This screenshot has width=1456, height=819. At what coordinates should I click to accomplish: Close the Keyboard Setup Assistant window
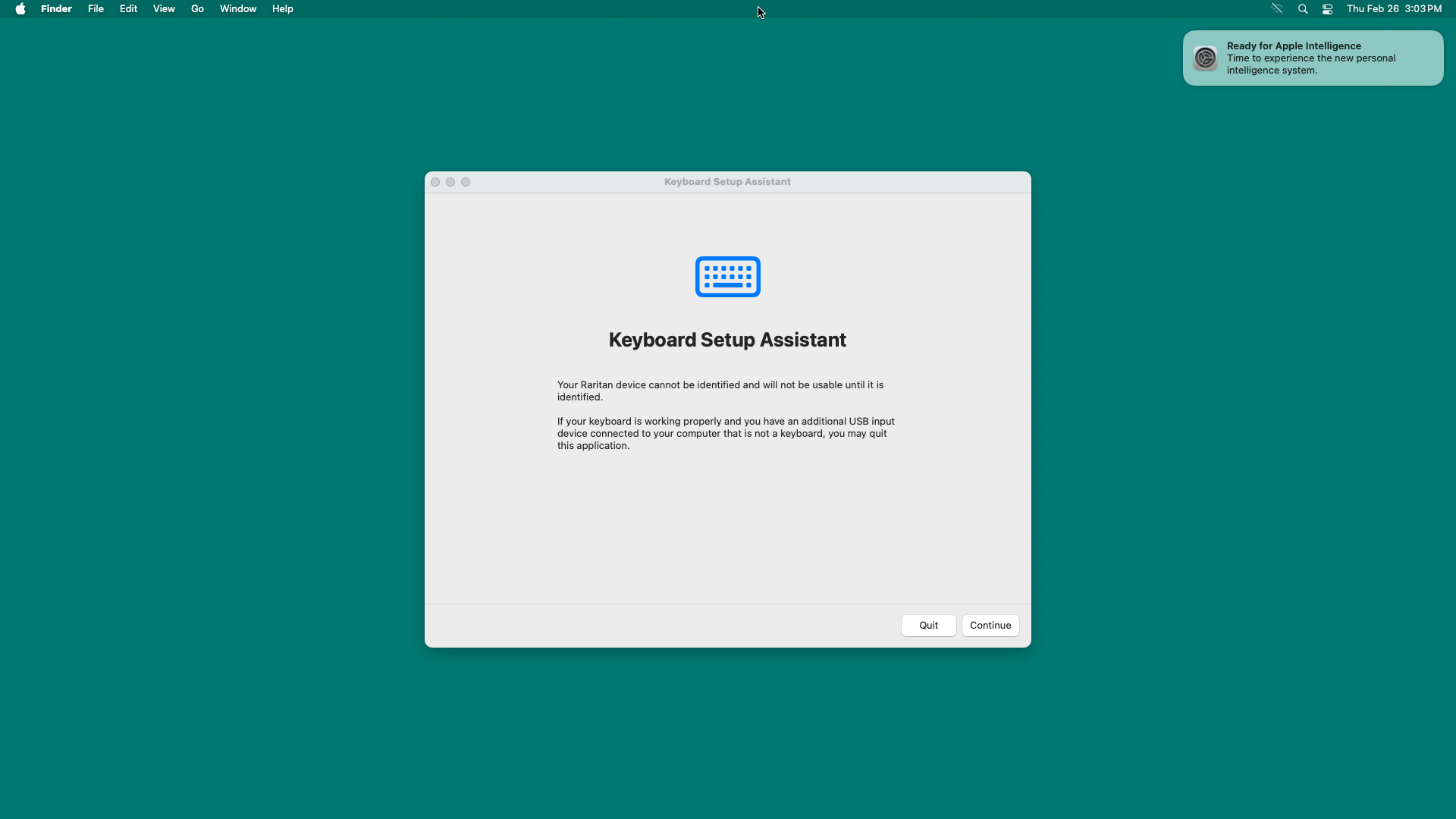(x=435, y=182)
